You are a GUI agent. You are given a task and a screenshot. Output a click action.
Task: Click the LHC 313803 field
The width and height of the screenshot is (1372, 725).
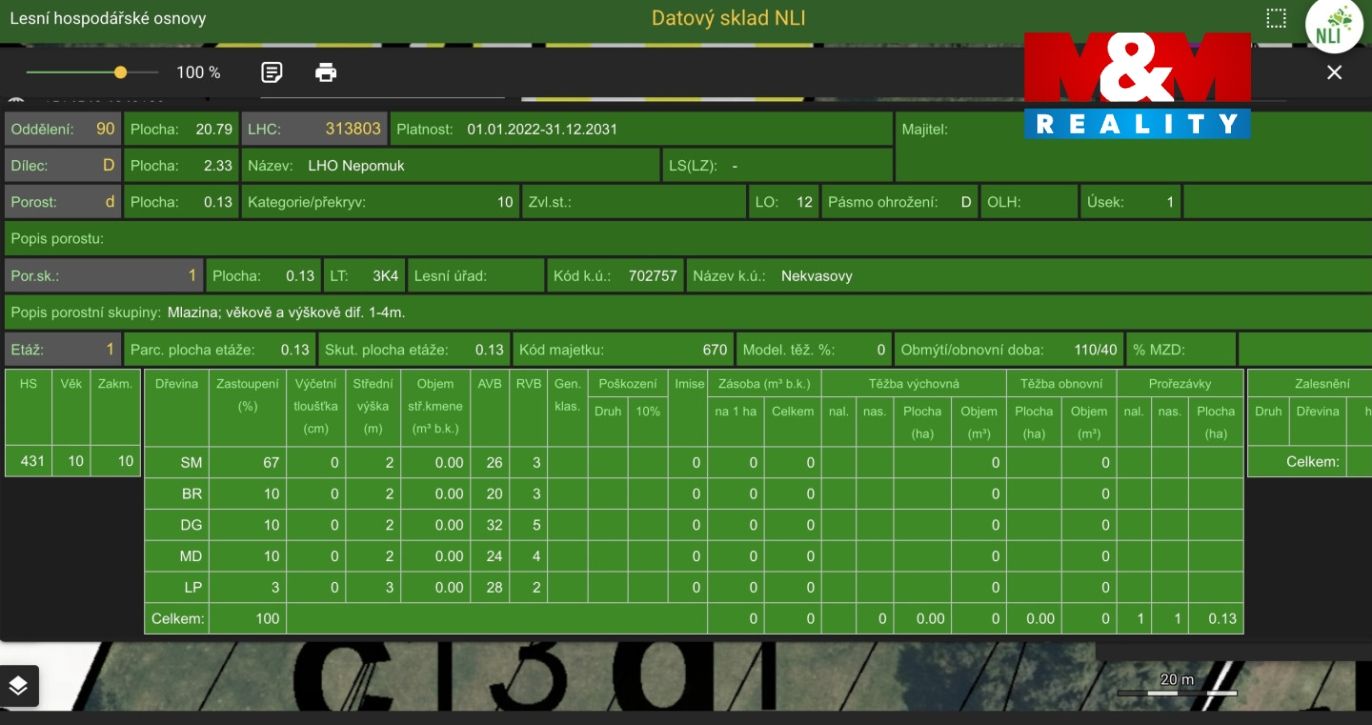pyautogui.click(x=314, y=129)
